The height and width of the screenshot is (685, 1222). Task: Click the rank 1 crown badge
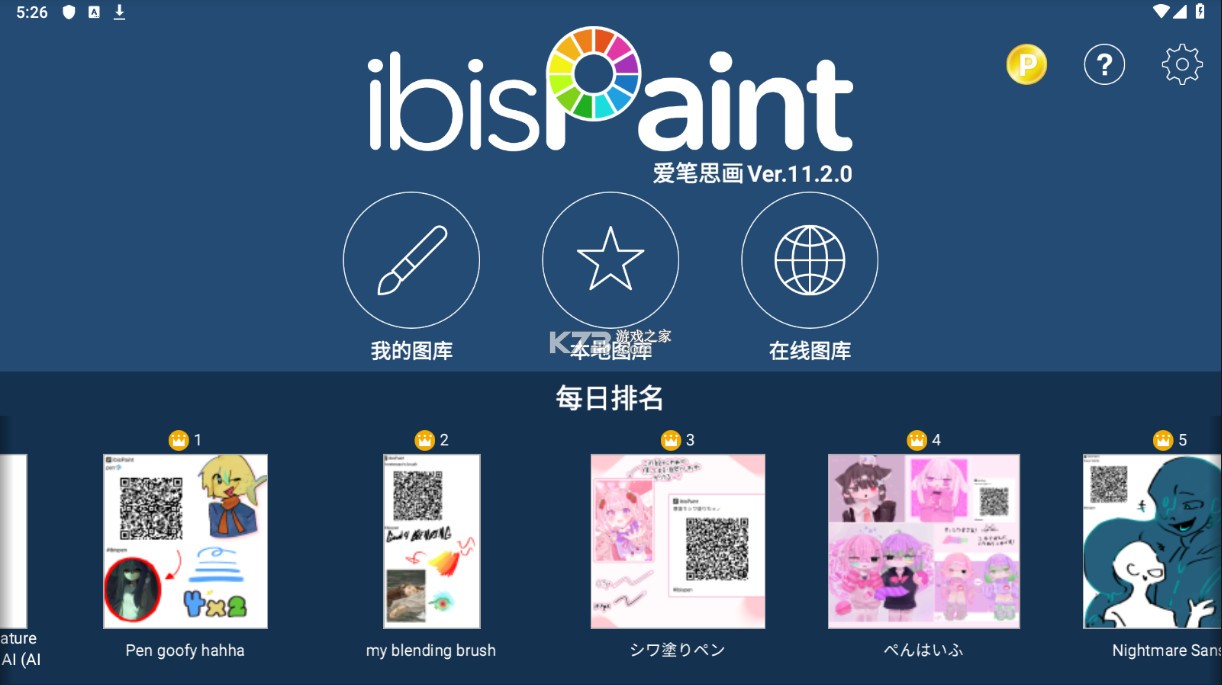click(179, 440)
